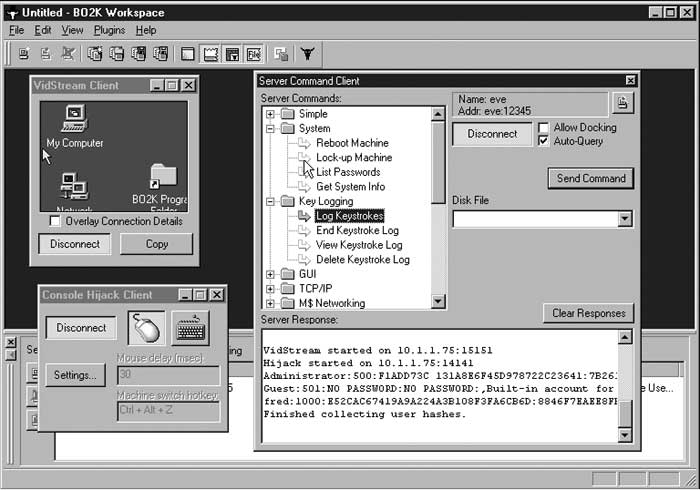Click the open workspace documents-with-folder toolbar icon

[x=117, y=54]
